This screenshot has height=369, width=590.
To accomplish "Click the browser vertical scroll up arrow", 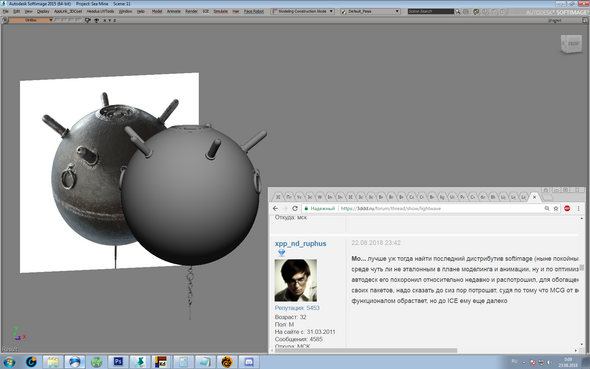I will click(582, 218).
